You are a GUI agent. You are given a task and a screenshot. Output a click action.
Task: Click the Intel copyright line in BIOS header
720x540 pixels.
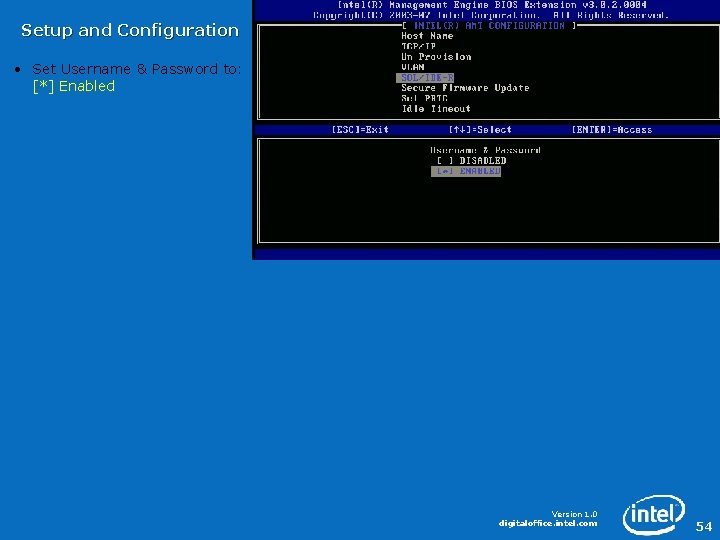point(490,16)
